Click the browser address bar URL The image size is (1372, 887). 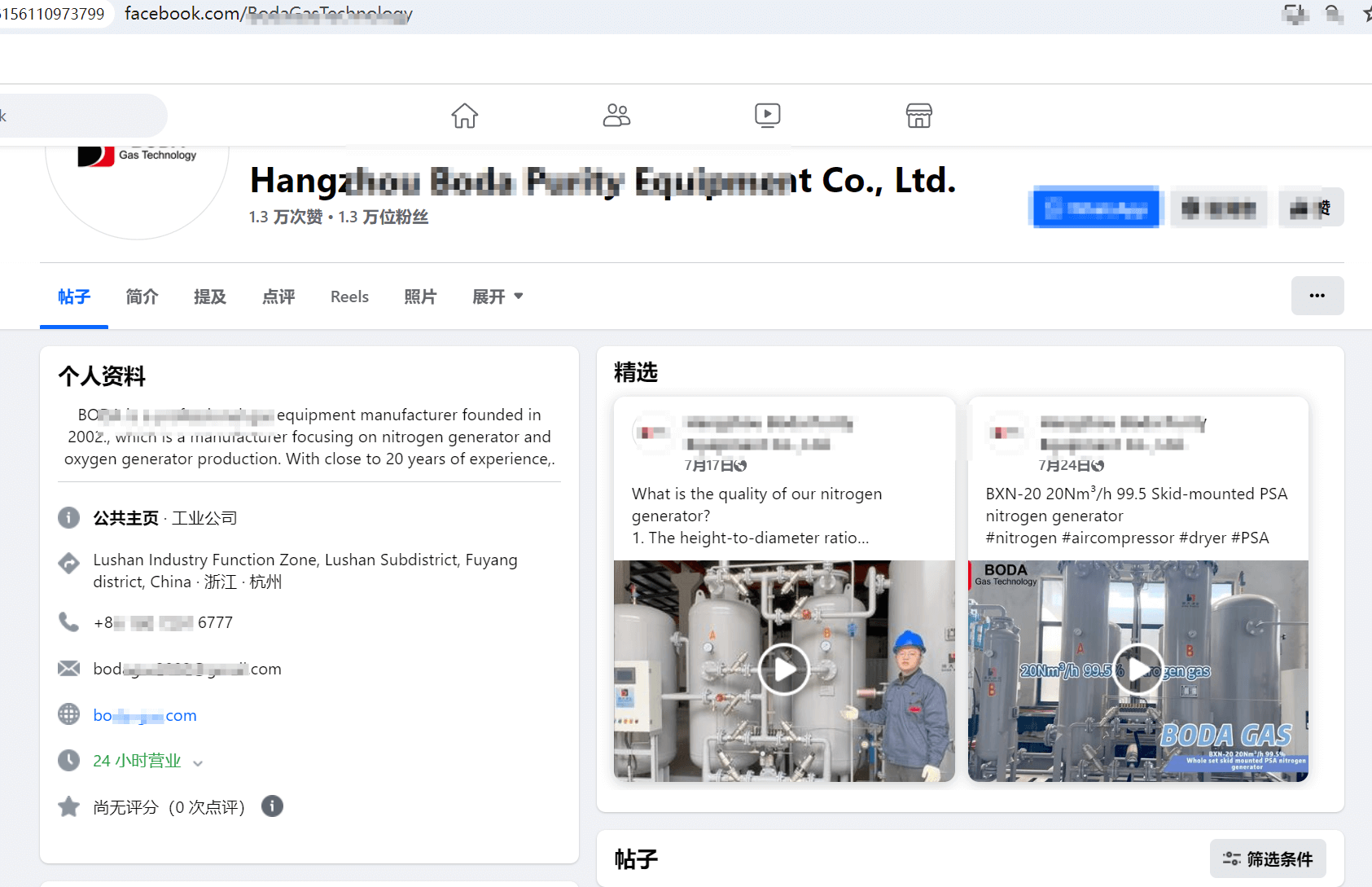tap(269, 14)
